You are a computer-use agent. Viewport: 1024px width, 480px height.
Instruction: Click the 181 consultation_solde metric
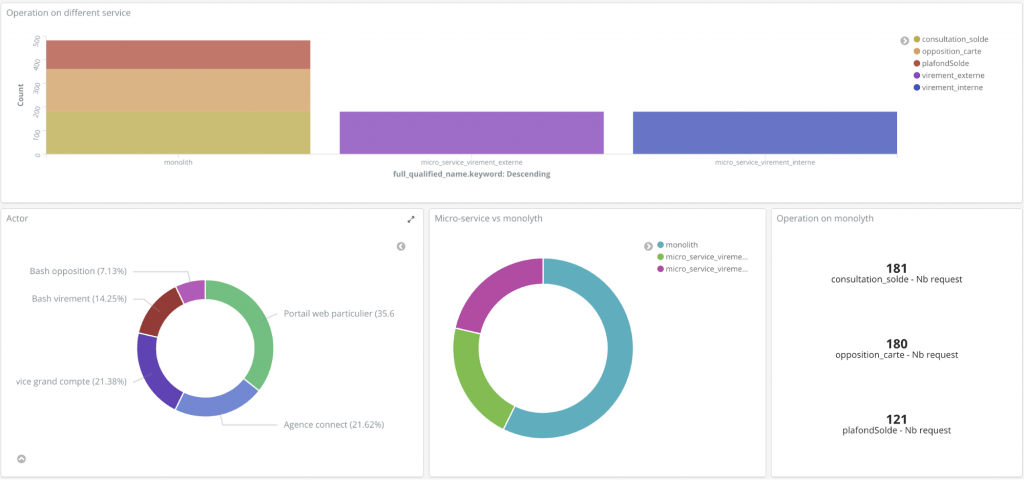tap(896, 269)
